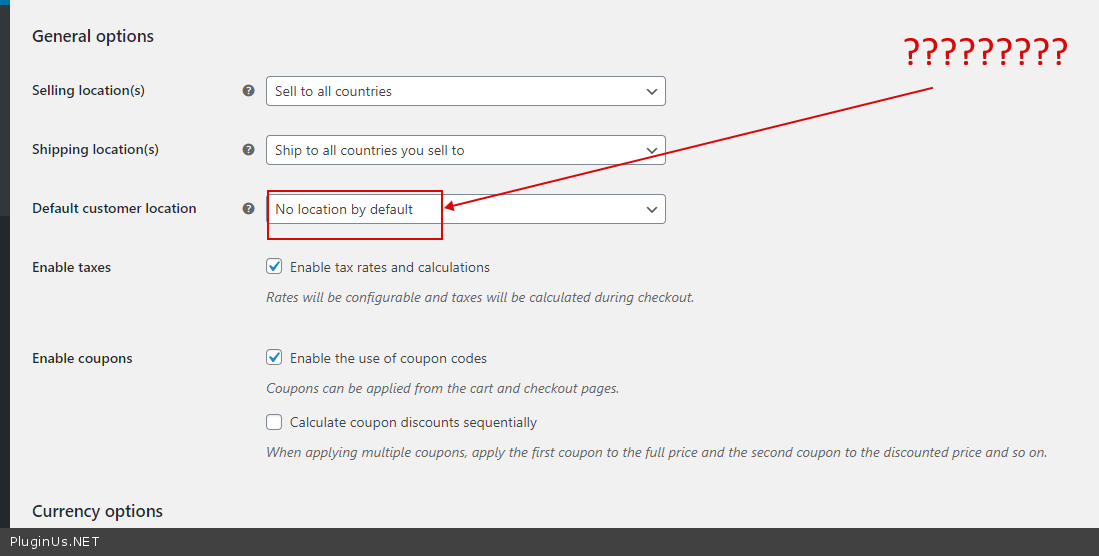Click the Currency options heading

coord(97,511)
